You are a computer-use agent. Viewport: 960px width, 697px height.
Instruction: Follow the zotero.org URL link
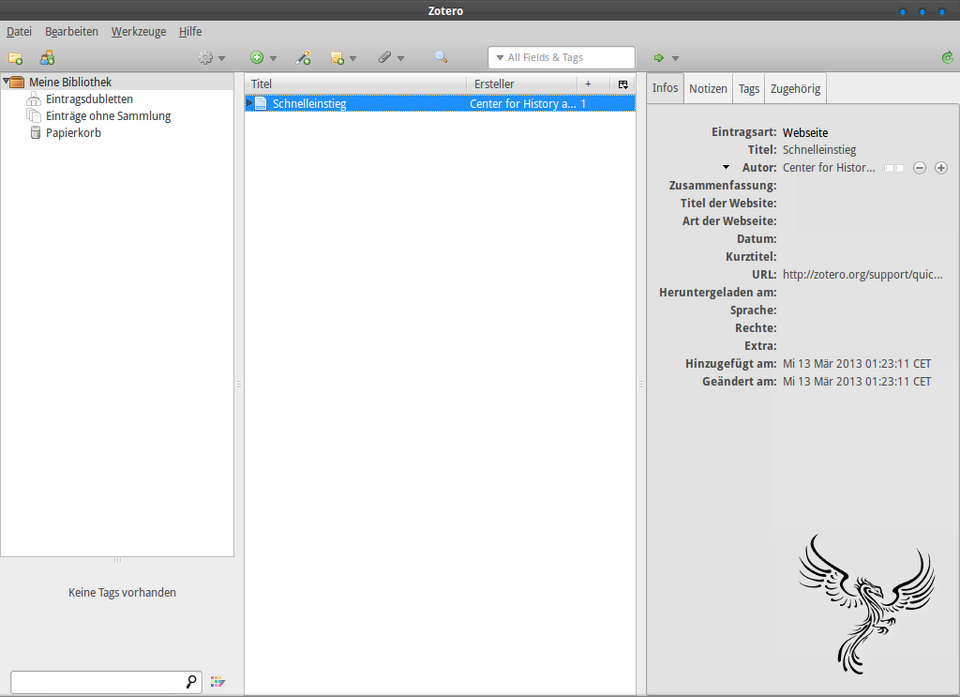point(862,274)
